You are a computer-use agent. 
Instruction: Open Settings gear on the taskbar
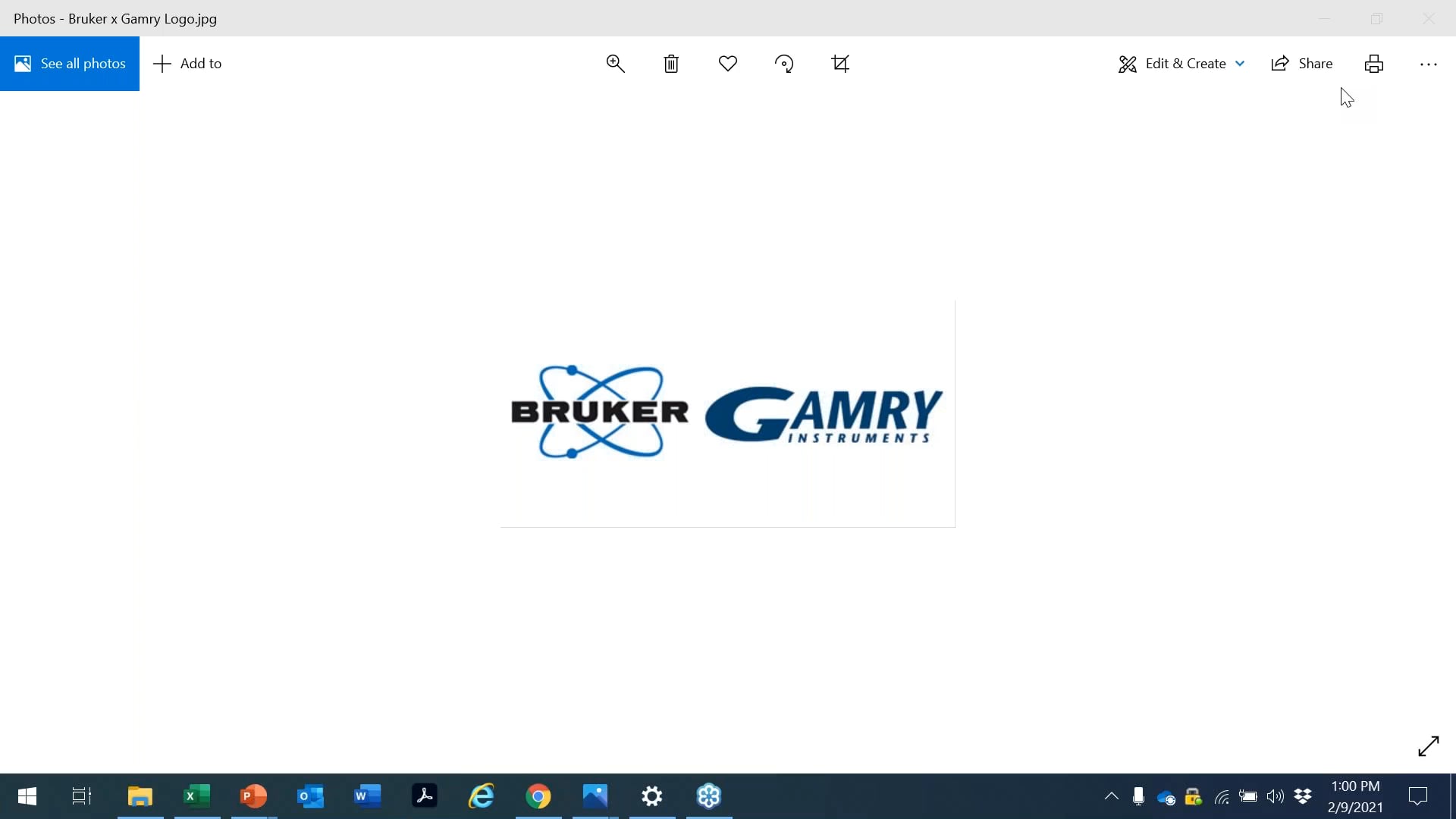tap(652, 796)
